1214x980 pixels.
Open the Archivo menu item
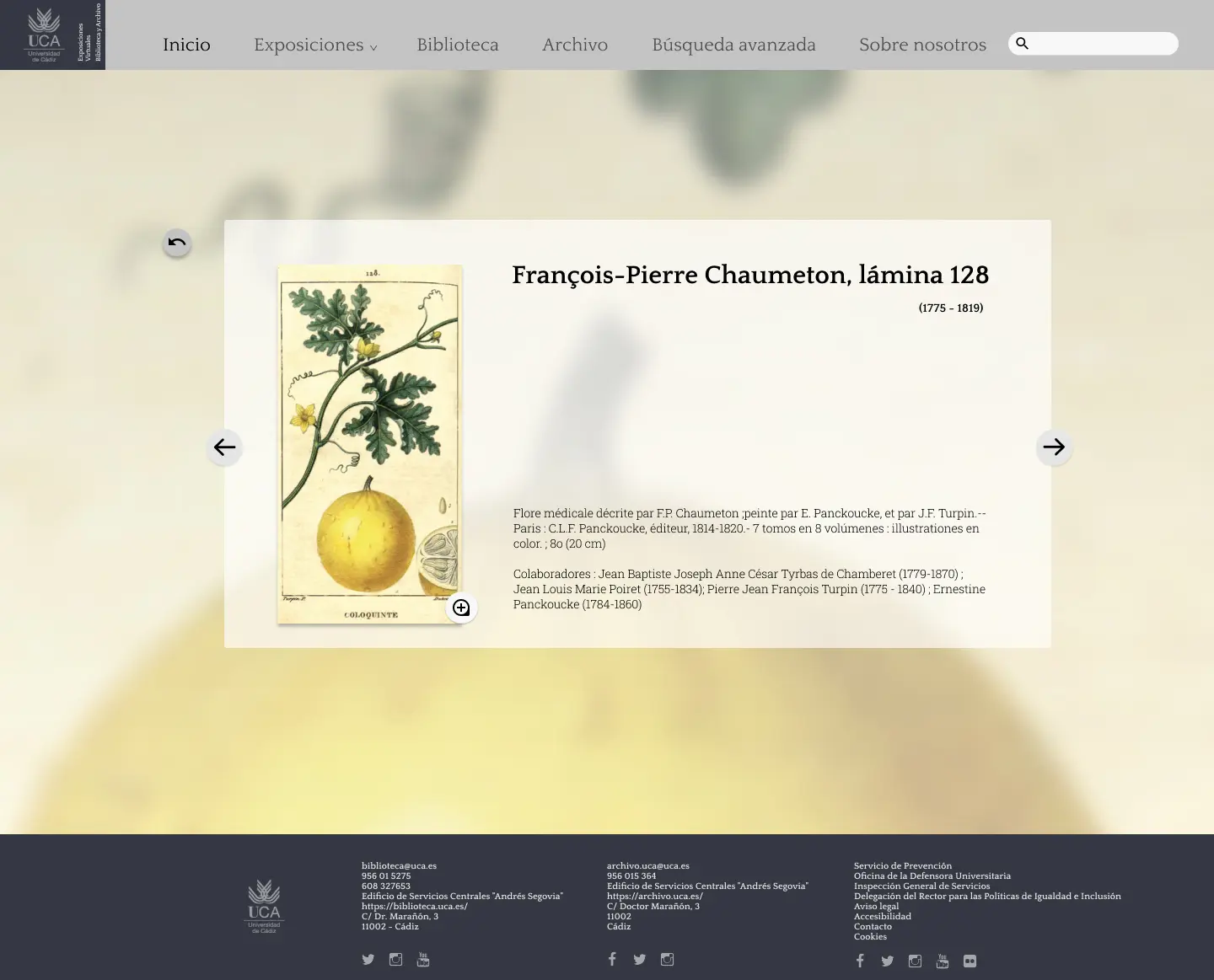[x=575, y=45]
